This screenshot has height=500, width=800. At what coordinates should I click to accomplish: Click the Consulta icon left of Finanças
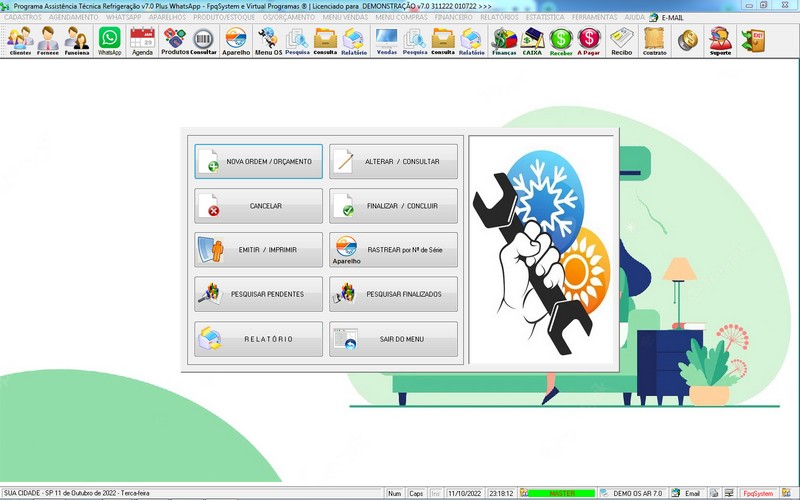tap(443, 41)
